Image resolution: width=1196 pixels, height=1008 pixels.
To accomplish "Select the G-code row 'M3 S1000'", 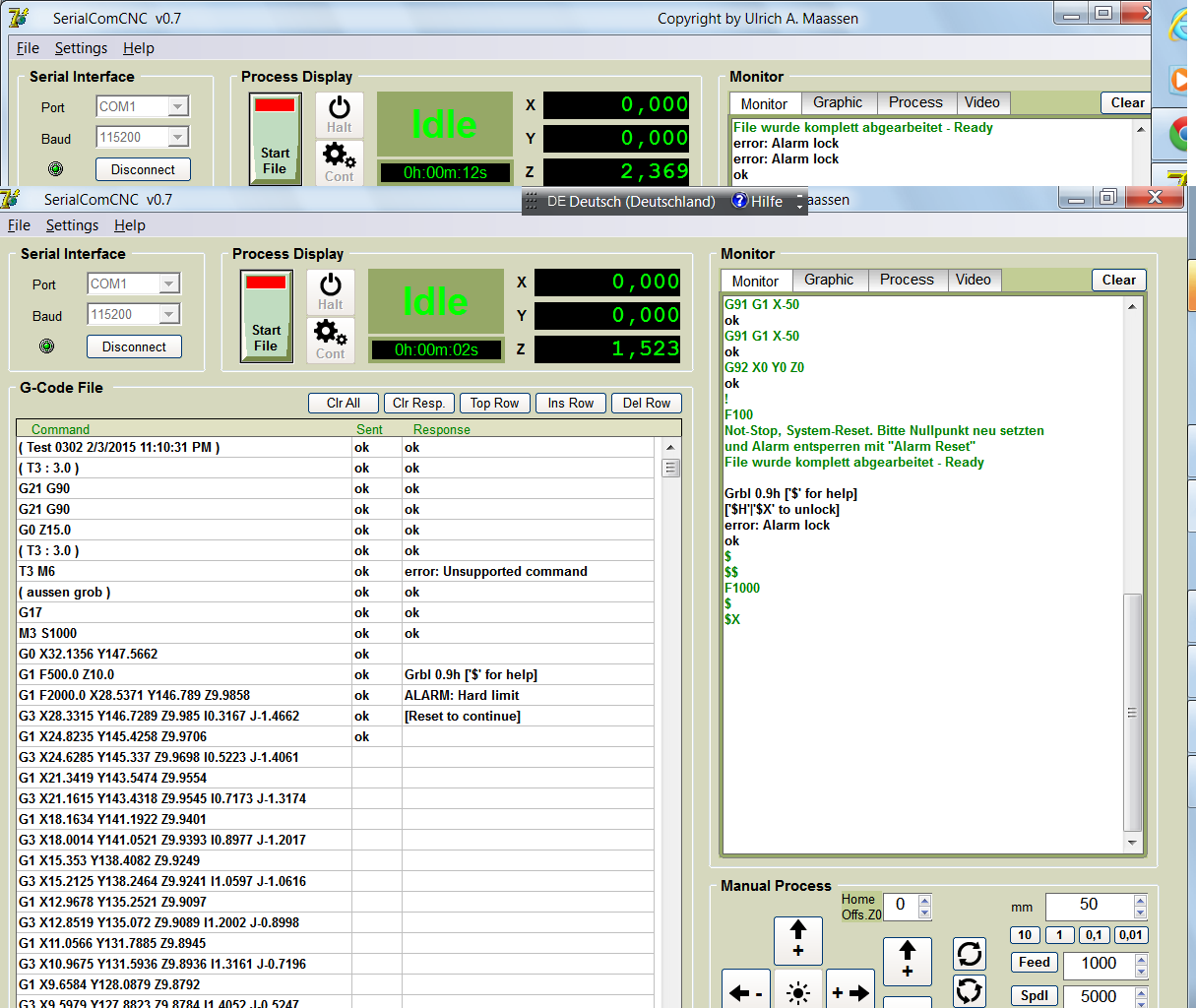I will point(184,633).
